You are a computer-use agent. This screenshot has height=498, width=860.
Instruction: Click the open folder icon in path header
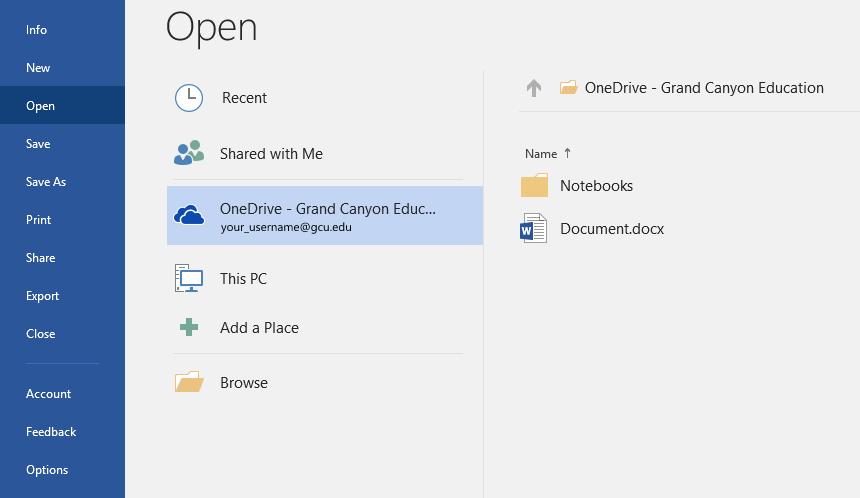[568, 87]
